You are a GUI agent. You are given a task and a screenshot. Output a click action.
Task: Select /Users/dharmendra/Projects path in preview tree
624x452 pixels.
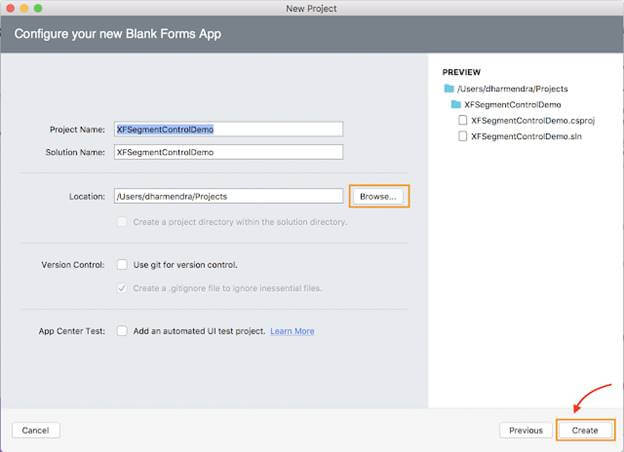(512, 89)
